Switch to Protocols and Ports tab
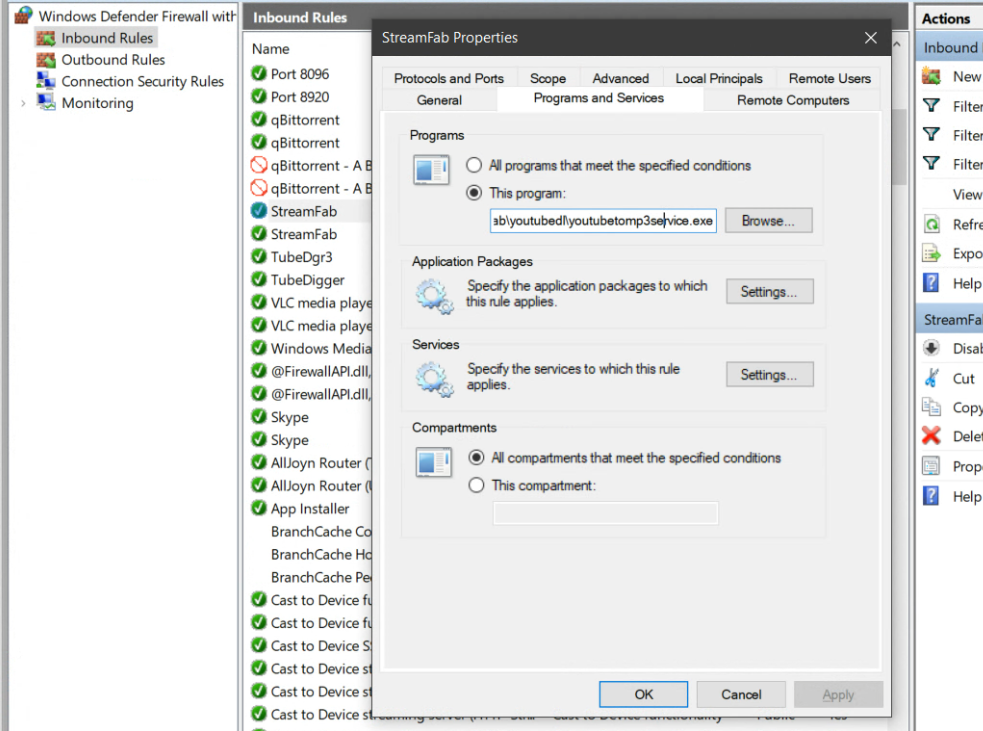 click(x=449, y=78)
